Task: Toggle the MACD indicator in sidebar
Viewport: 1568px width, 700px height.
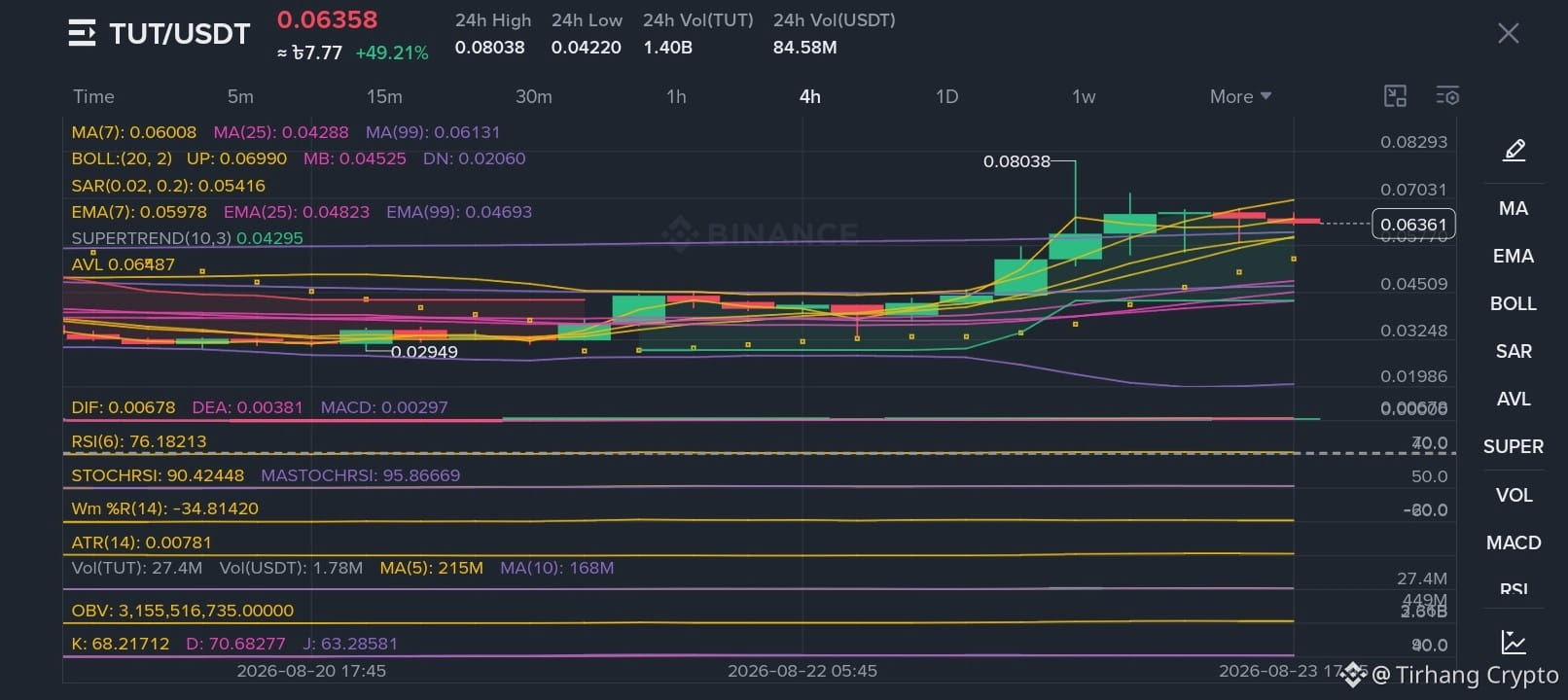Action: click(1514, 542)
